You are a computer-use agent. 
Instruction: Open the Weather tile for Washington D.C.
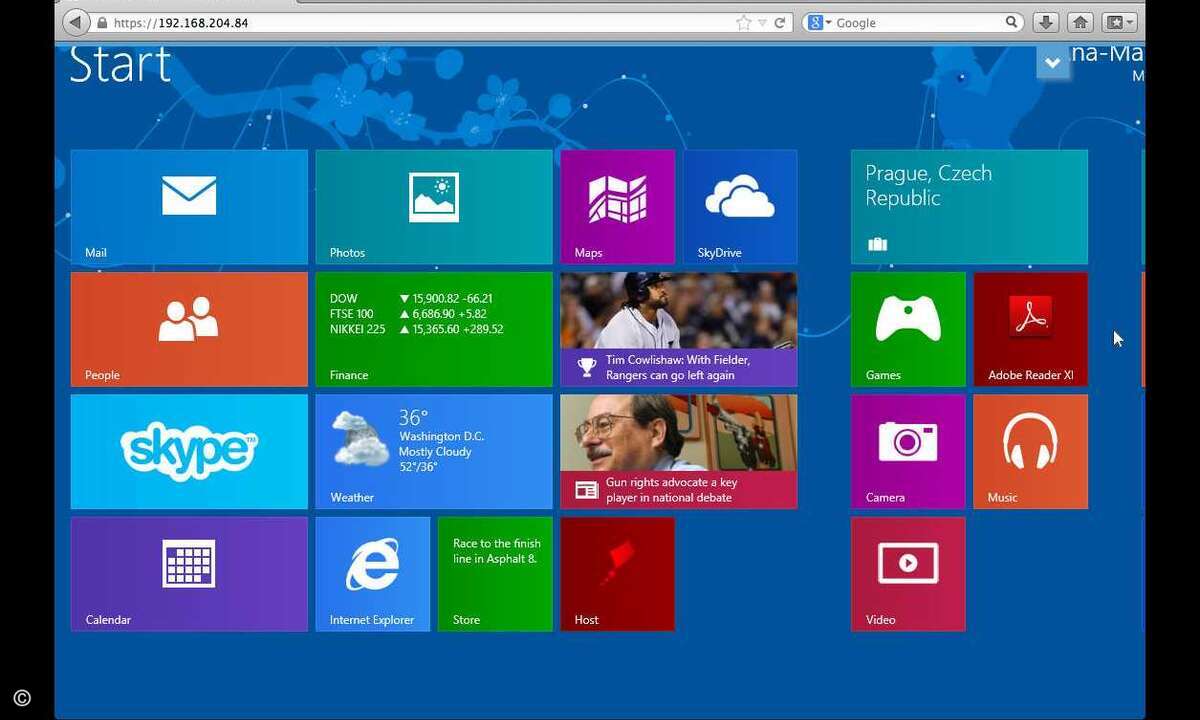(x=434, y=451)
